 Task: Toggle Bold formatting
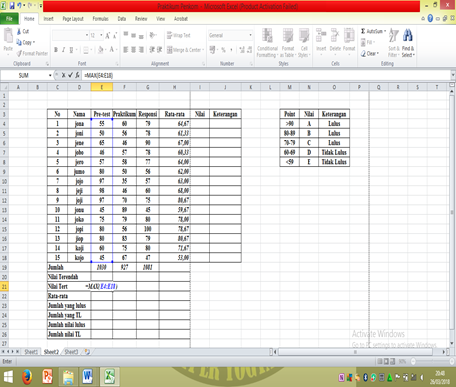coord(56,50)
